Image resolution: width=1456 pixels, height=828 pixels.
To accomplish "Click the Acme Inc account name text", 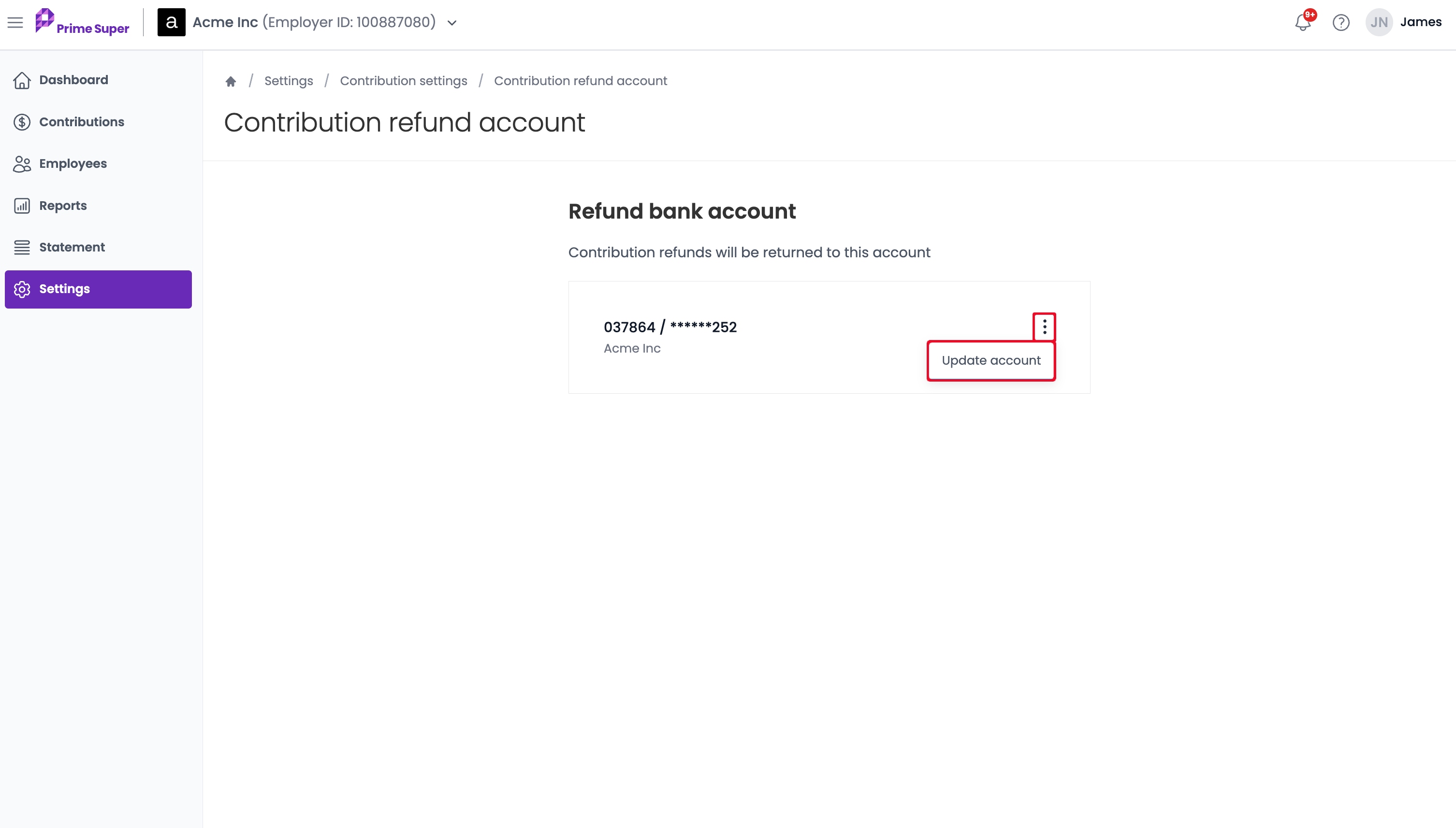I will [632, 348].
